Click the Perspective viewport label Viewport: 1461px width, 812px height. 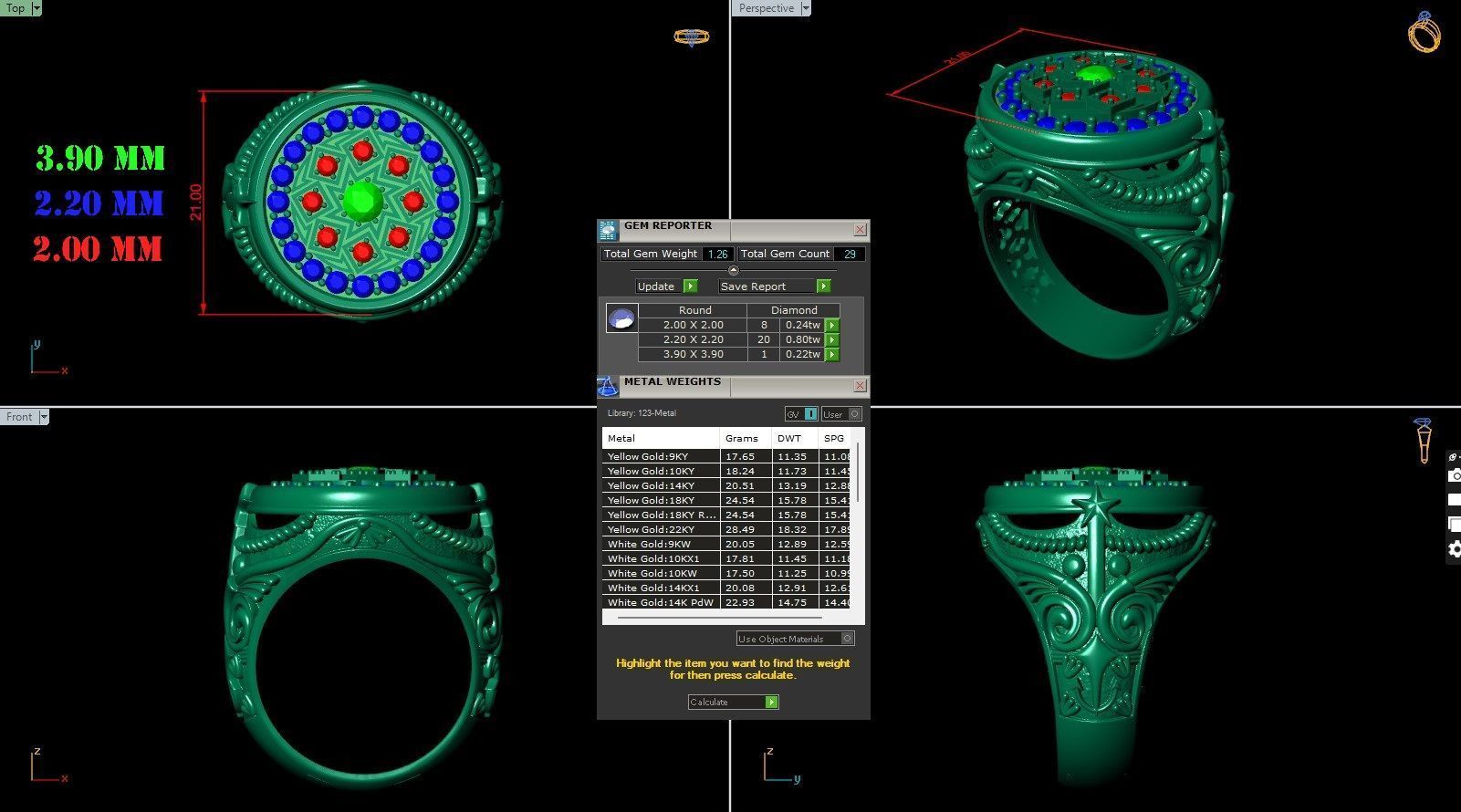tap(766, 8)
